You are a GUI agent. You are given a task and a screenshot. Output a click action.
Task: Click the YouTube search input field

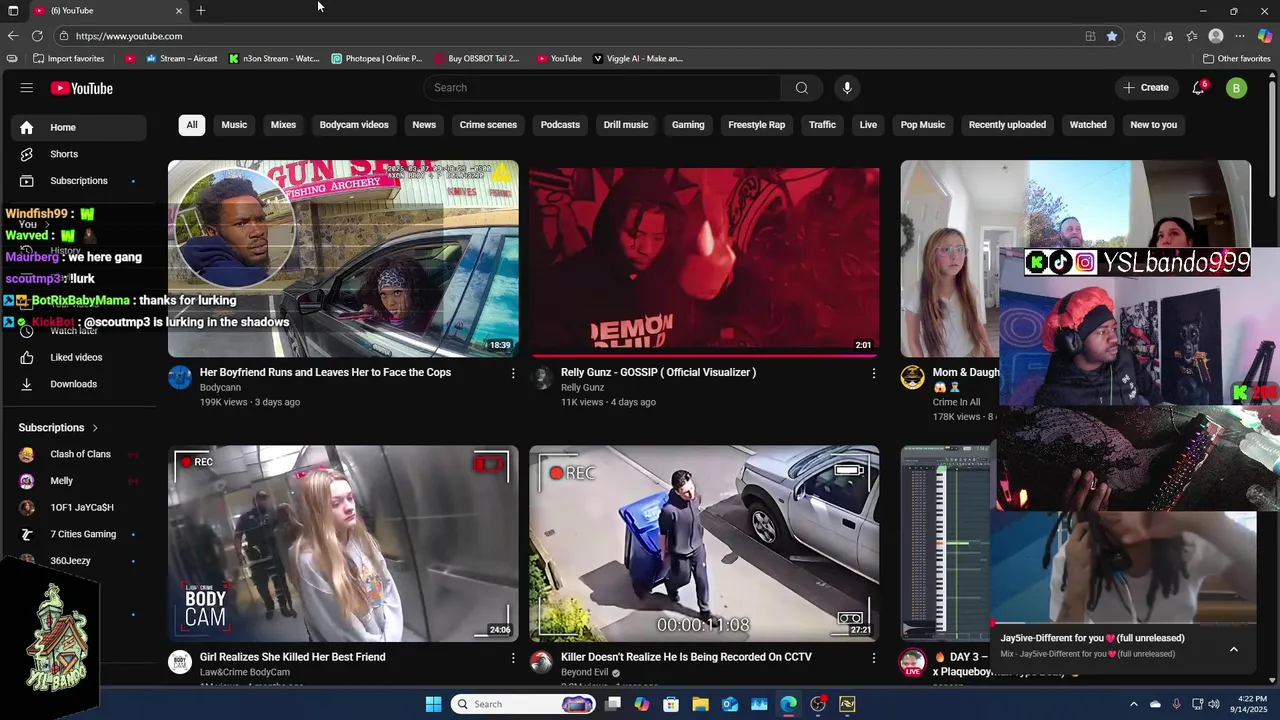click(602, 88)
